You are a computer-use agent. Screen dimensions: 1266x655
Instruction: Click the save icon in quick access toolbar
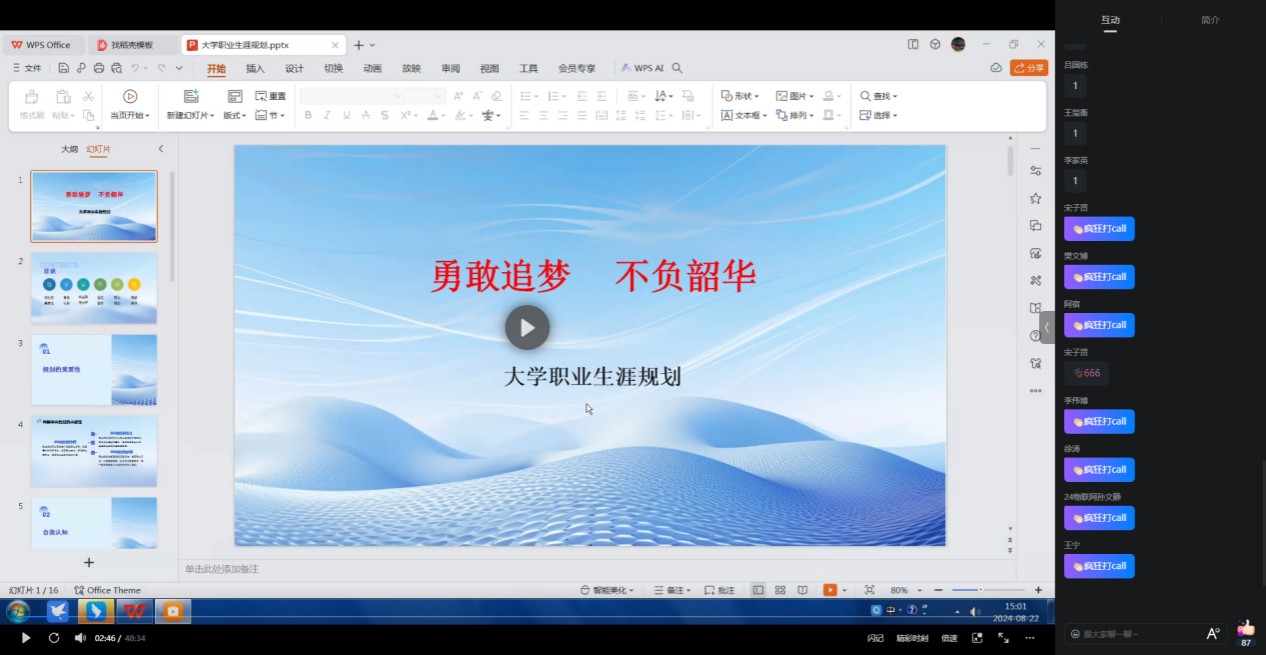click(x=63, y=68)
